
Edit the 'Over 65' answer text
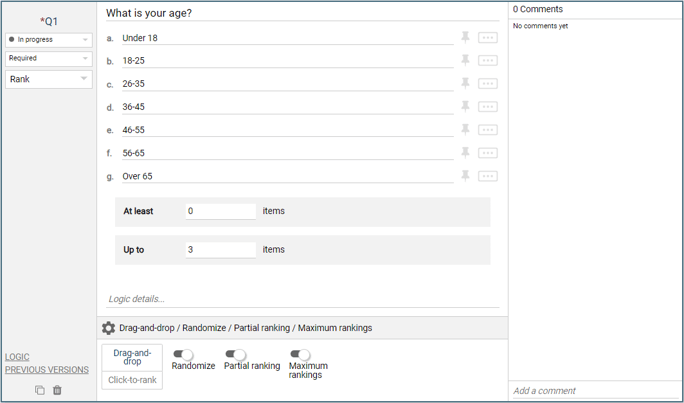[x=288, y=176]
